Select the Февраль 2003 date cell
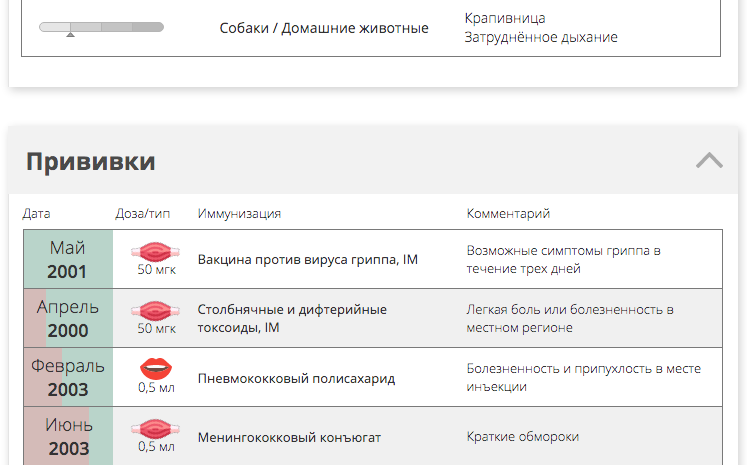 pos(68,377)
